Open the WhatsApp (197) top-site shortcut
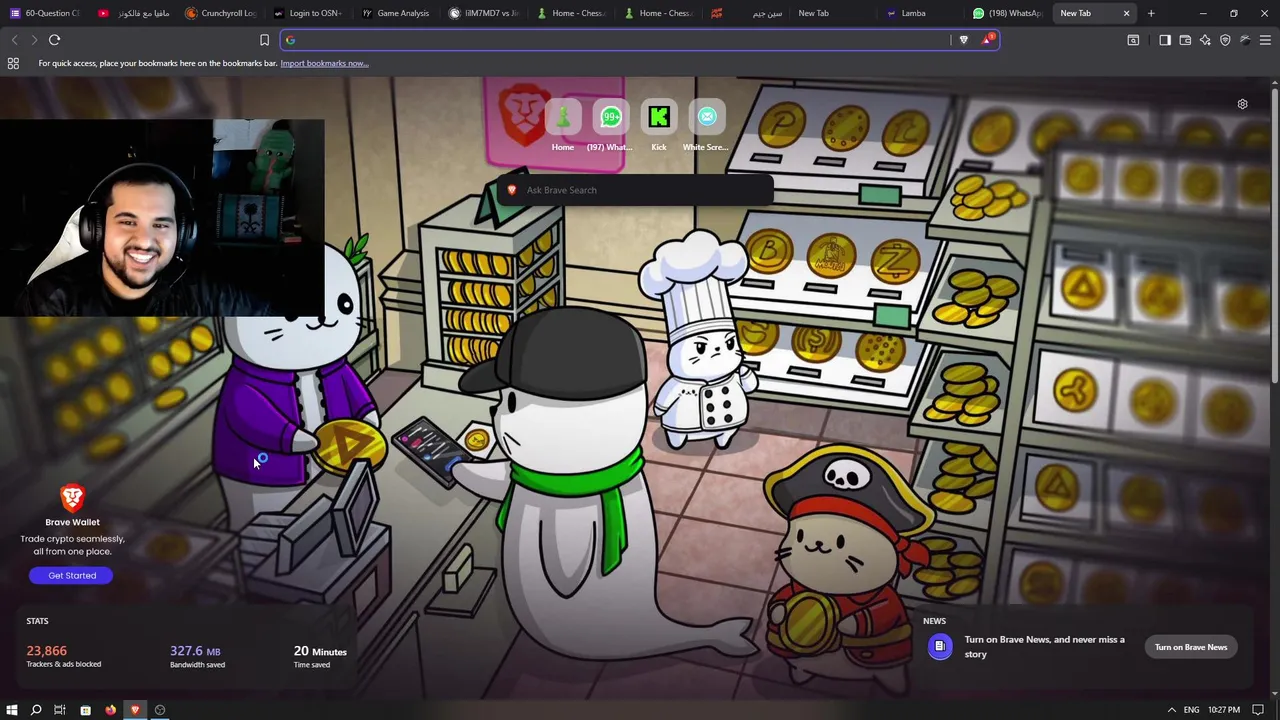Viewport: 1280px width, 720px height. click(x=610, y=126)
